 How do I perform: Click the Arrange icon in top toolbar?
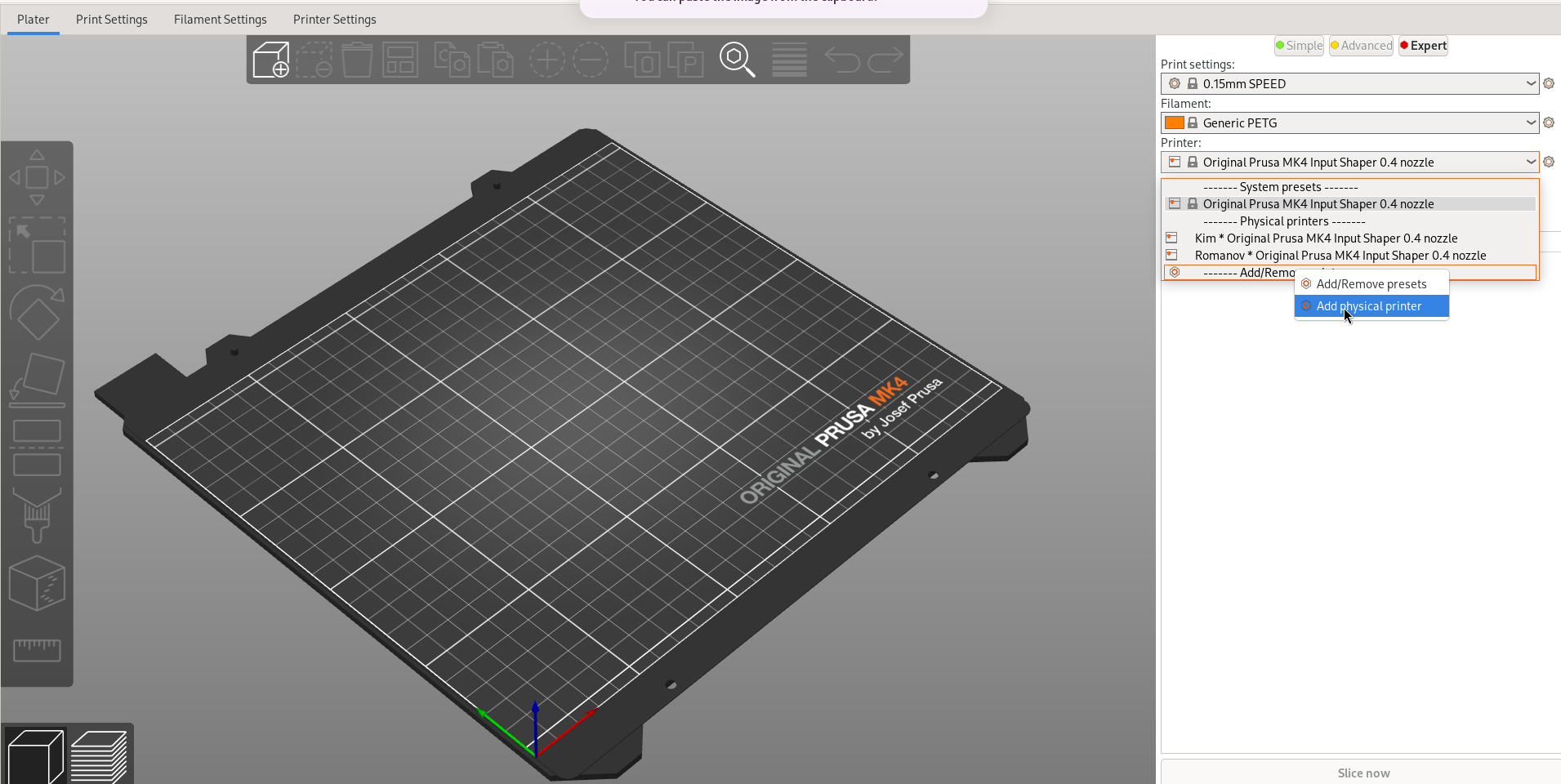click(400, 60)
